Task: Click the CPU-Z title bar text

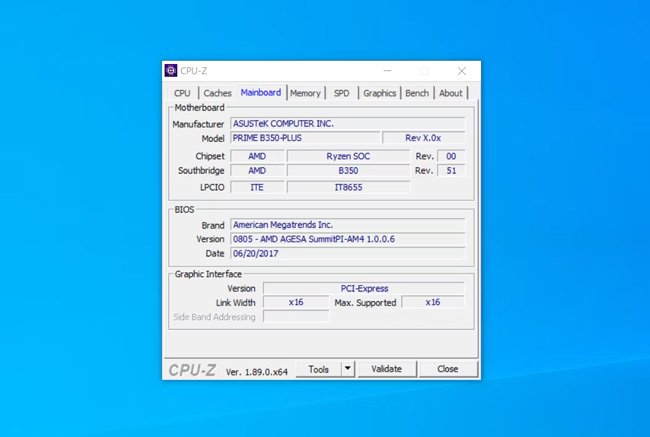Action: pyautogui.click(x=194, y=71)
